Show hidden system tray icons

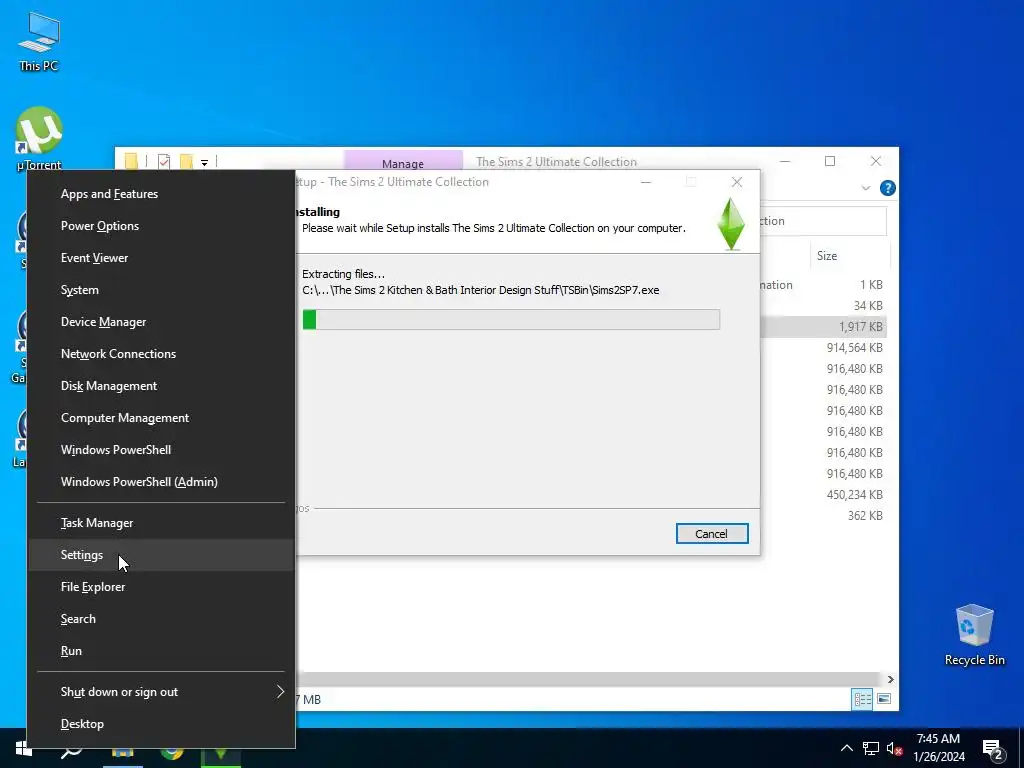[846, 748]
